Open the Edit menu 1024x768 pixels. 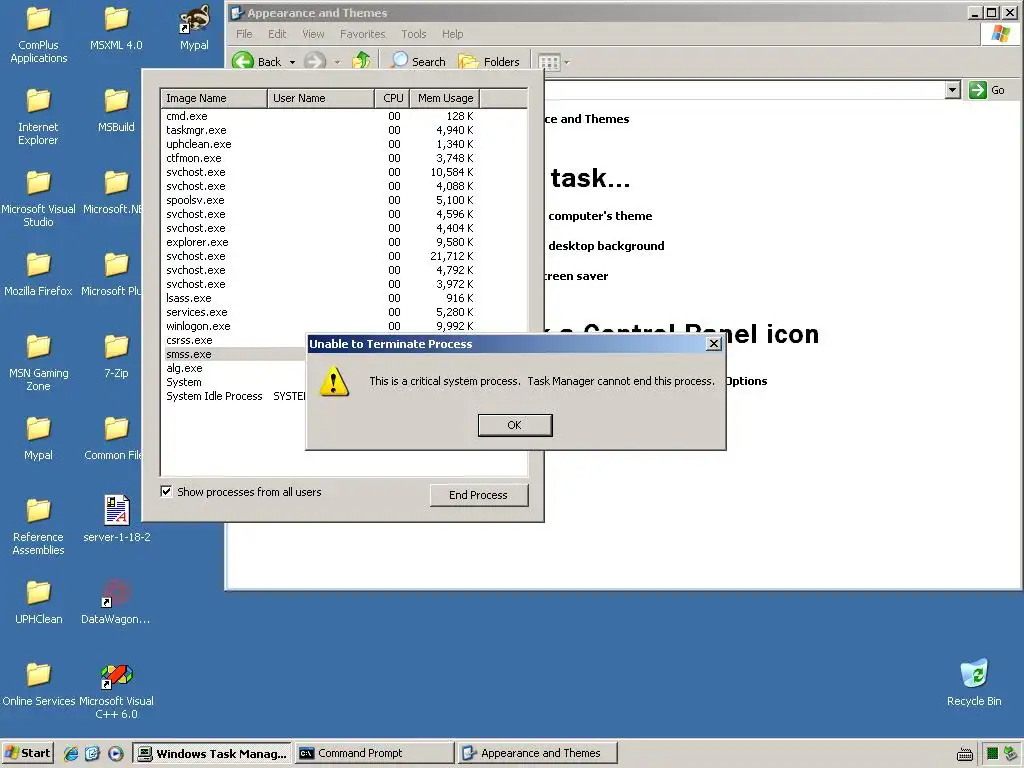[277, 34]
